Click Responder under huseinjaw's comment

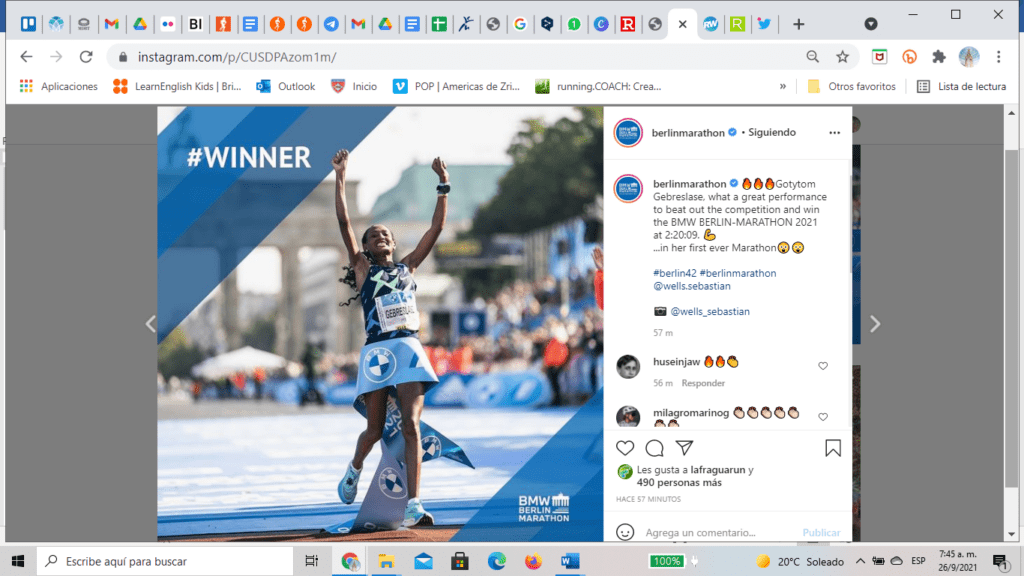click(703, 383)
